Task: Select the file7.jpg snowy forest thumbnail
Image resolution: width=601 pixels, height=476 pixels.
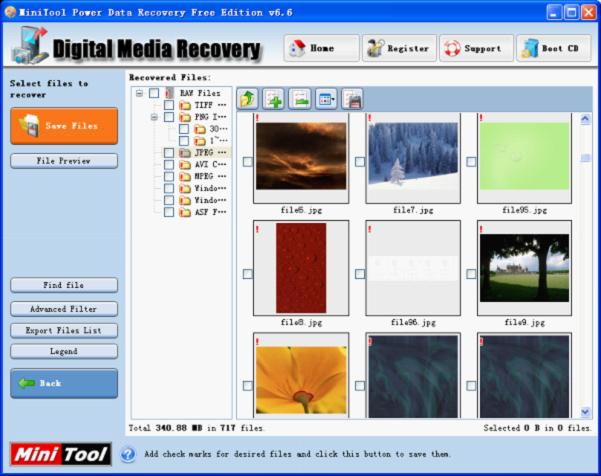Action: click(413, 158)
